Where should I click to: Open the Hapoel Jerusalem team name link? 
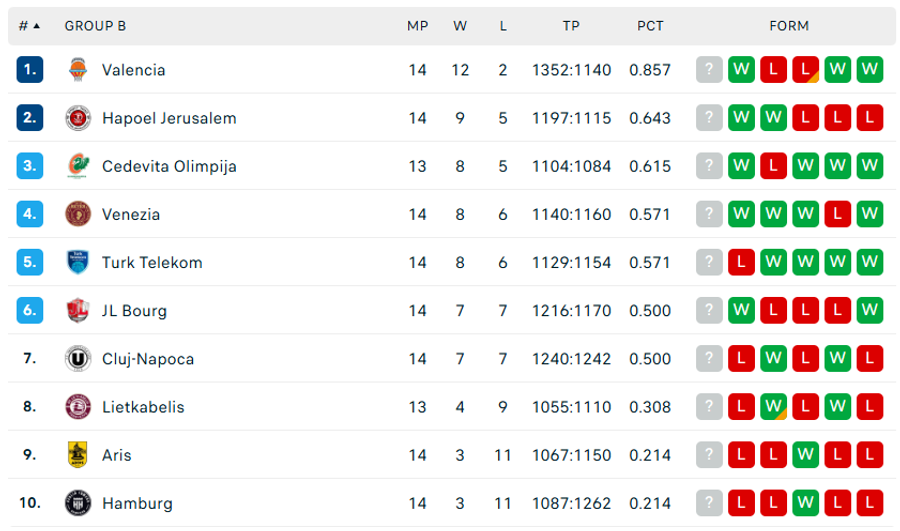pyautogui.click(x=169, y=118)
